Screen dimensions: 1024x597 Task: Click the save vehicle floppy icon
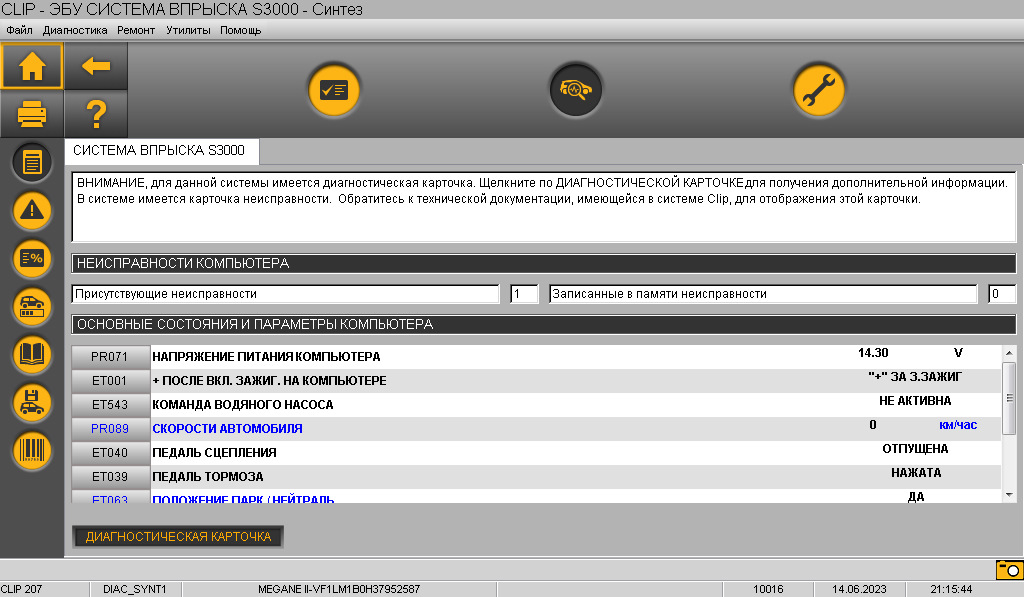(x=32, y=402)
